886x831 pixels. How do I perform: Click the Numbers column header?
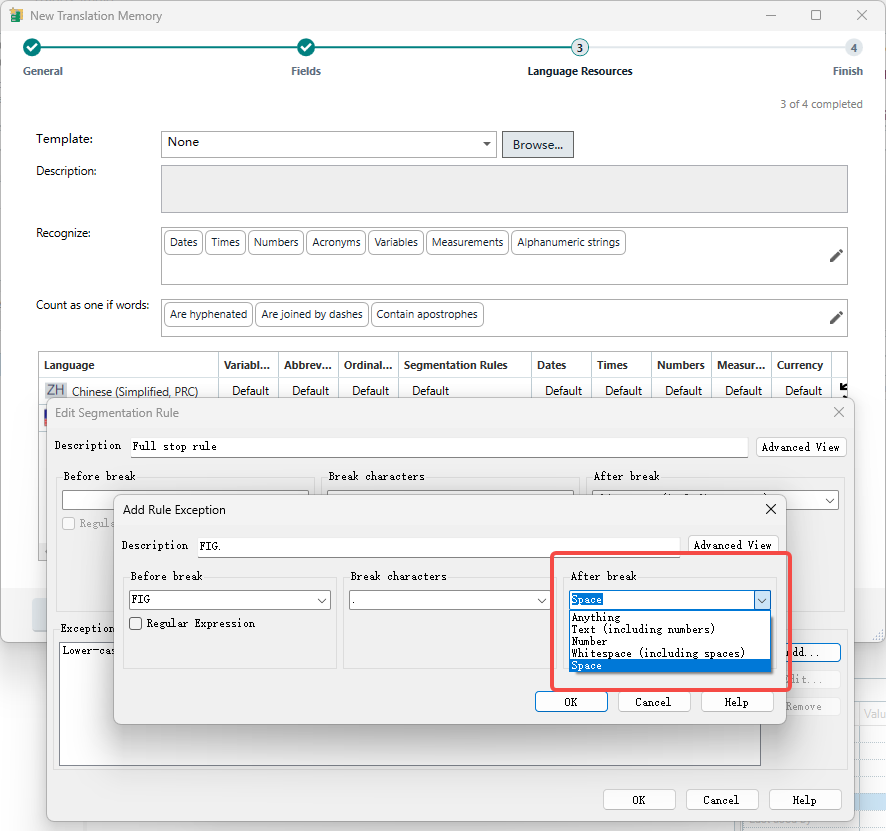(x=681, y=365)
